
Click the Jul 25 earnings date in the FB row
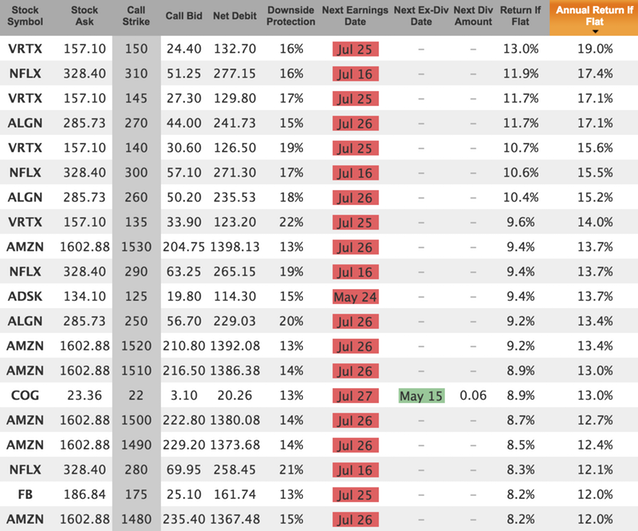355,495
